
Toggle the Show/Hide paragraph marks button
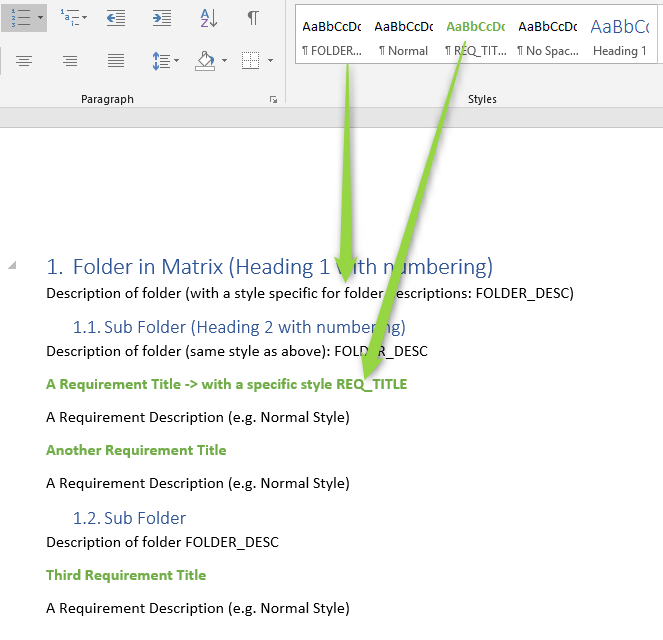[x=253, y=18]
